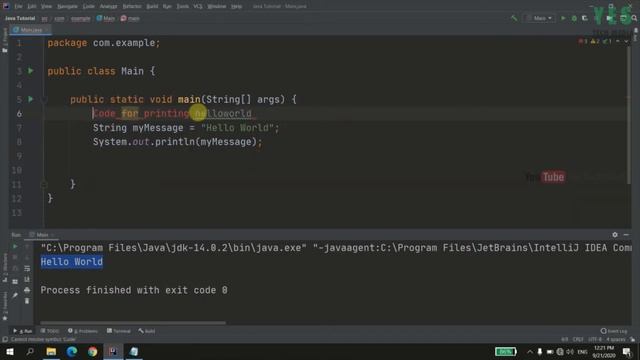Image resolution: width=640 pixels, height=360 pixels.
Task: Open the Run menu
Action: click(167, 6)
